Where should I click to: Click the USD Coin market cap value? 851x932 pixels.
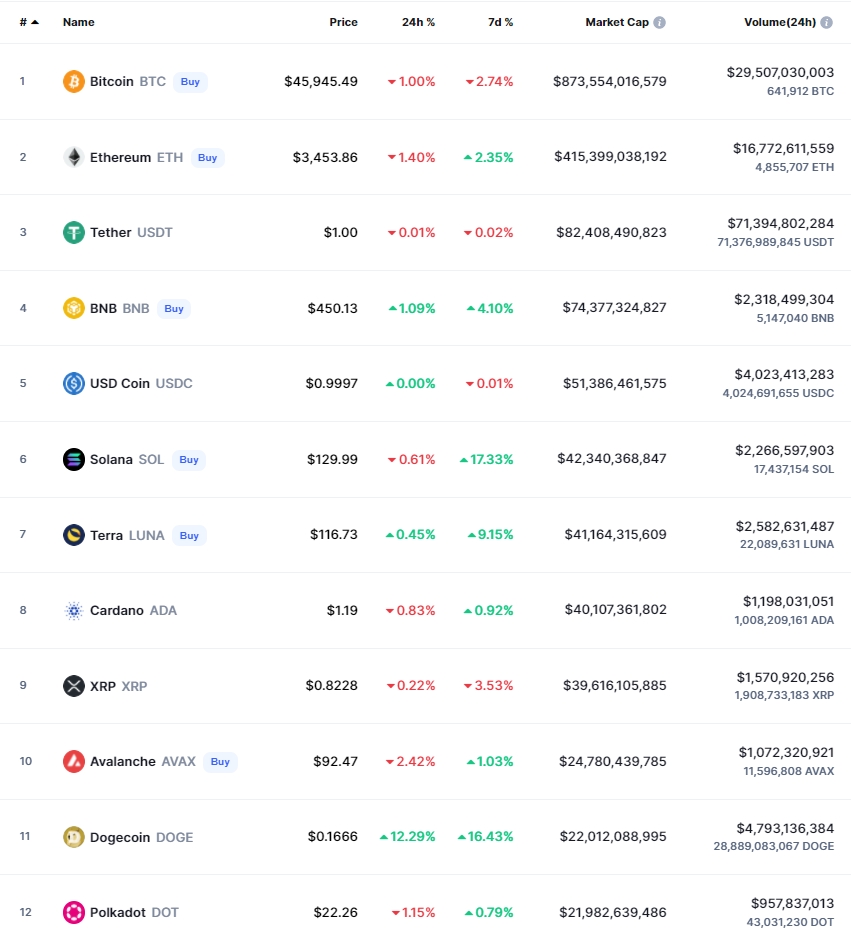(611, 383)
